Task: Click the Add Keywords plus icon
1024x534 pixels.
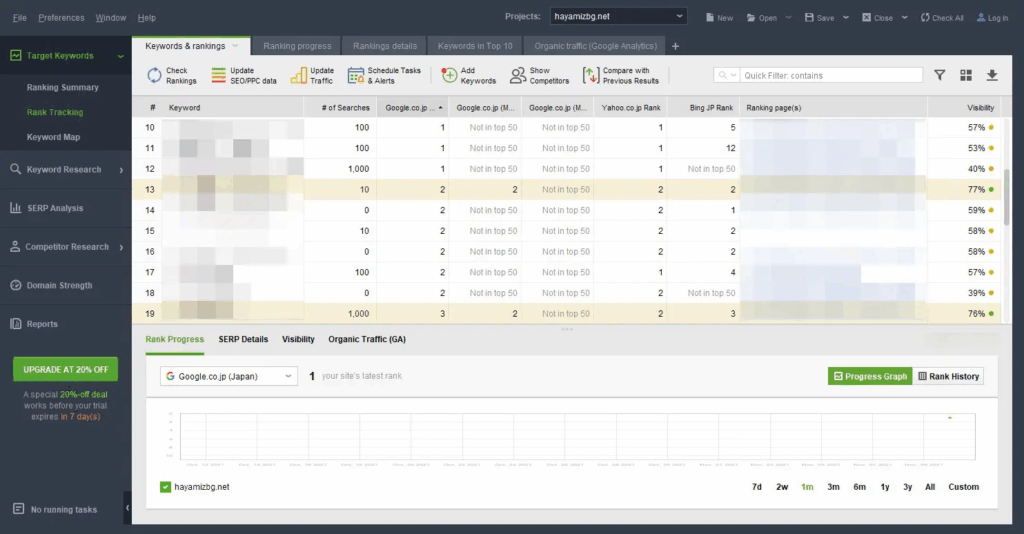Action: (449, 76)
